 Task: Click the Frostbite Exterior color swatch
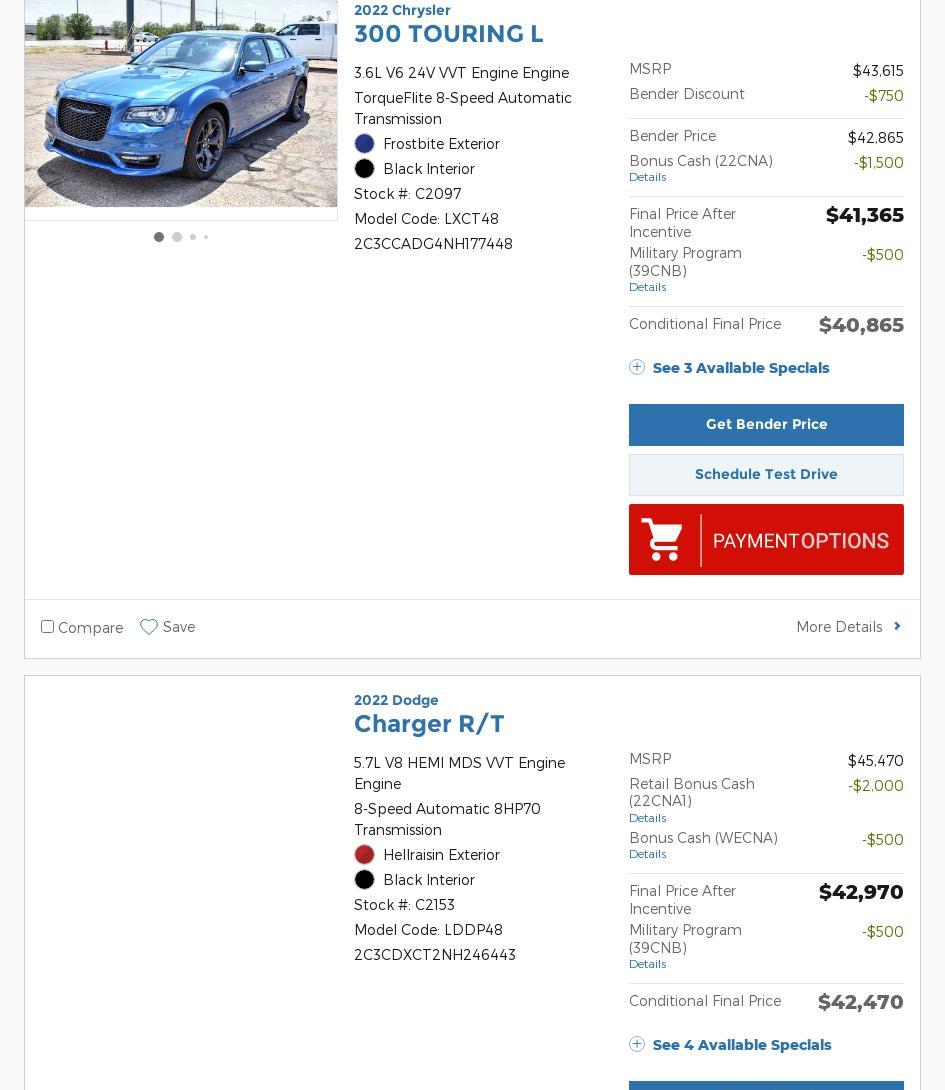[x=364, y=144]
